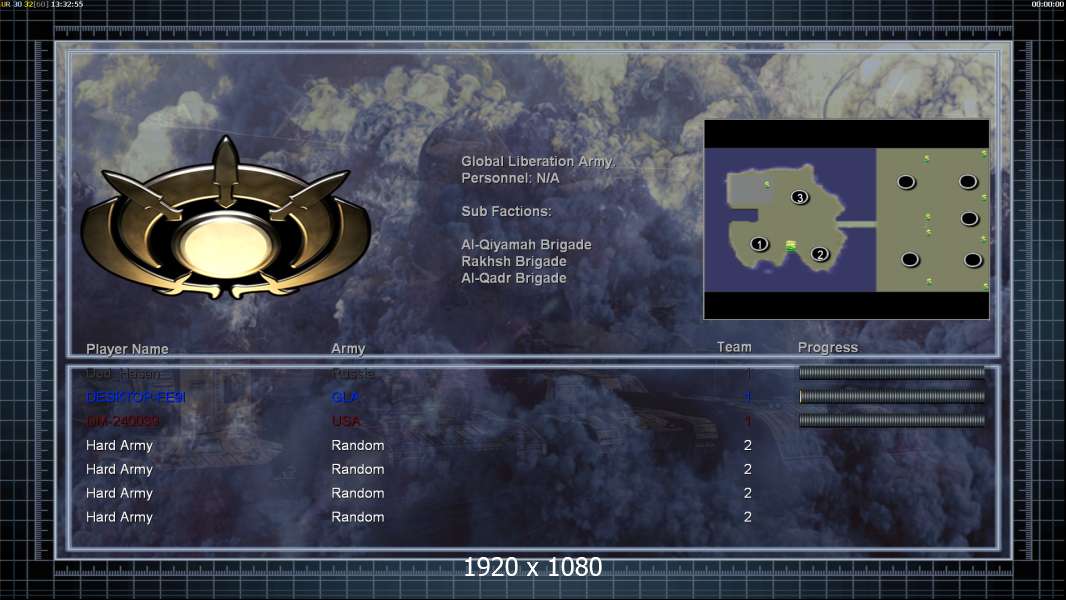This screenshot has width=1066, height=600.
Task: Select the blue GLA army entry
Action: (345, 398)
